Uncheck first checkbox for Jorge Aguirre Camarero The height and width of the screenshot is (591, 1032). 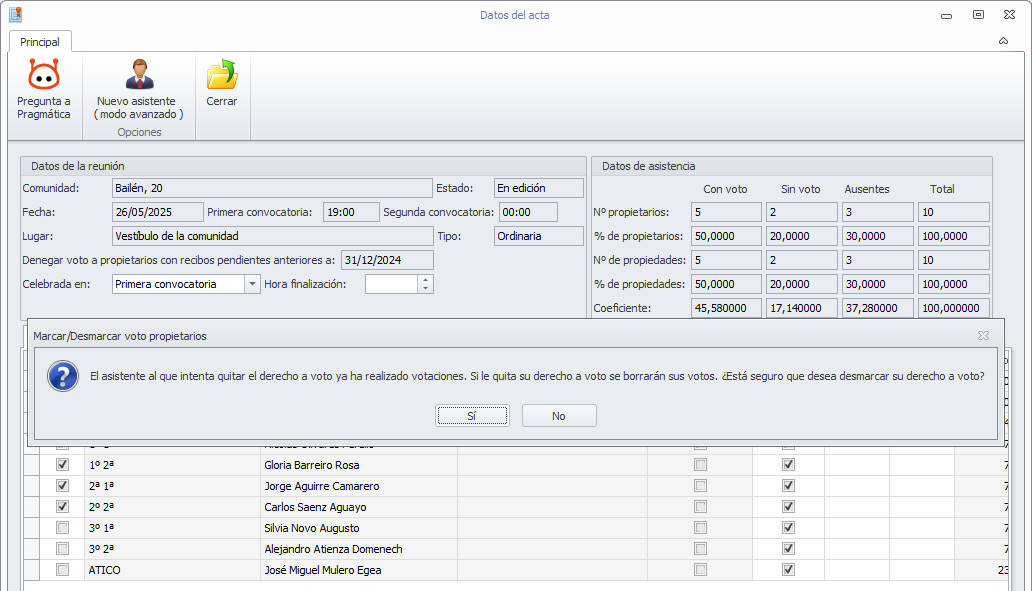[63, 486]
